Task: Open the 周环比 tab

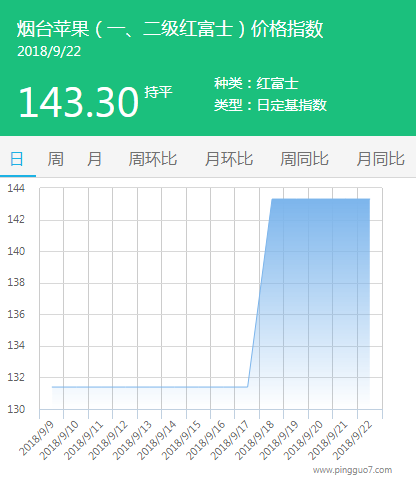Action: point(153,159)
